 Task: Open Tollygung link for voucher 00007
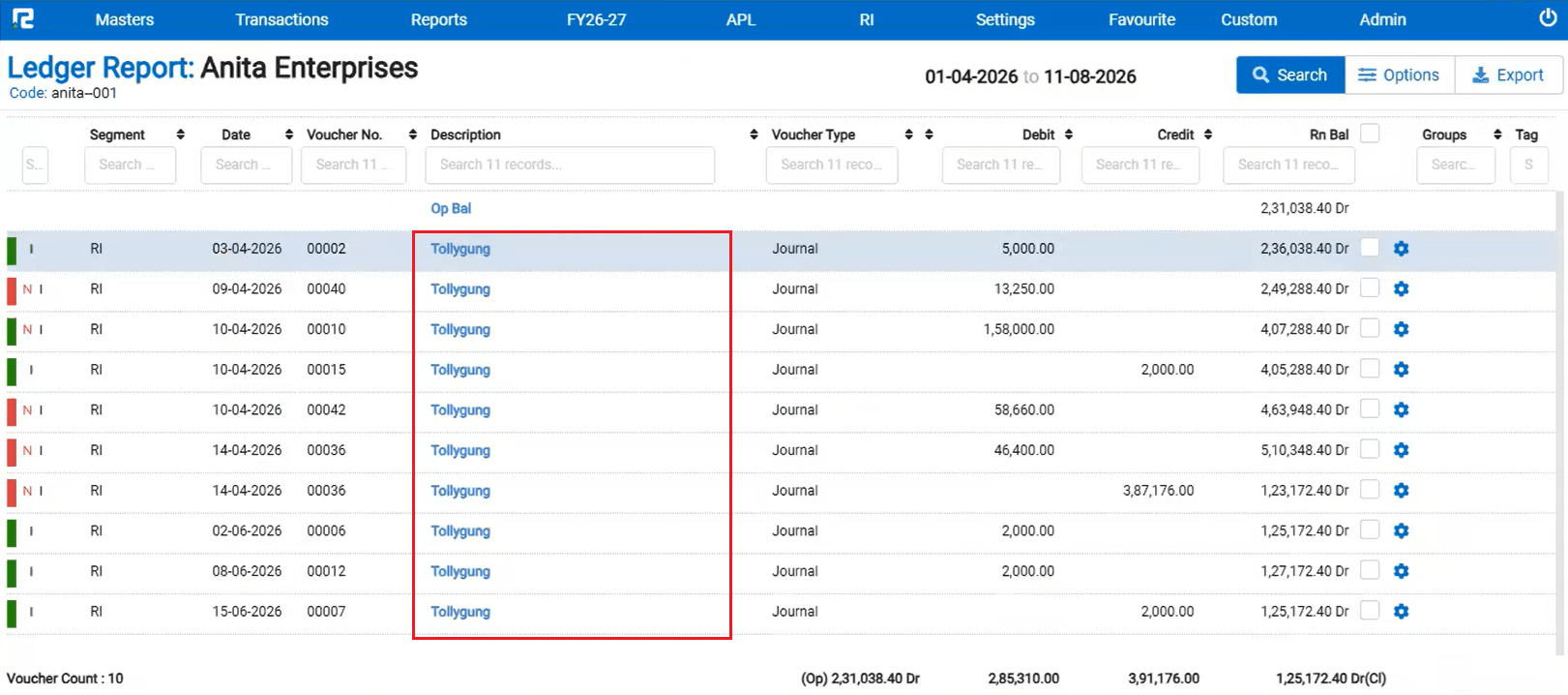(x=460, y=612)
